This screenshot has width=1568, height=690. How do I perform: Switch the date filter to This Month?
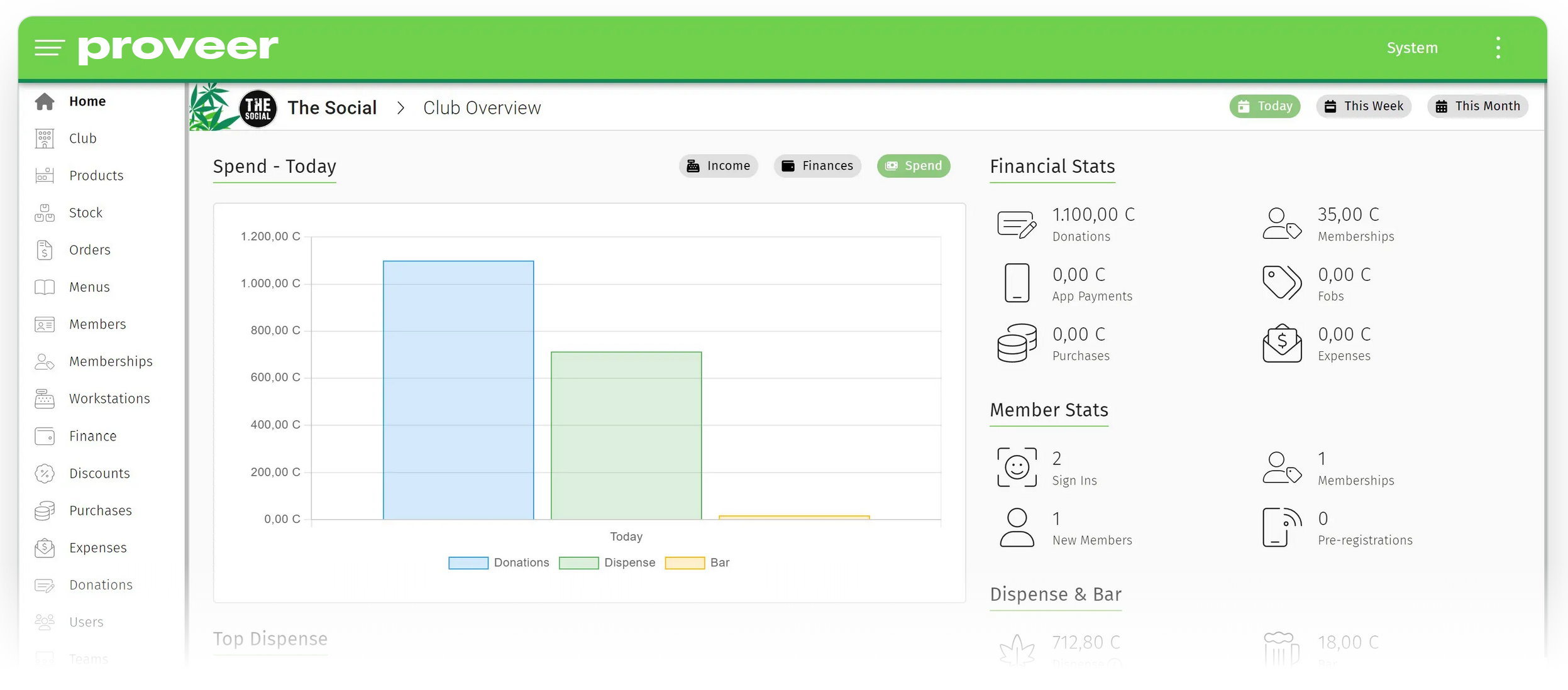pyautogui.click(x=1477, y=106)
